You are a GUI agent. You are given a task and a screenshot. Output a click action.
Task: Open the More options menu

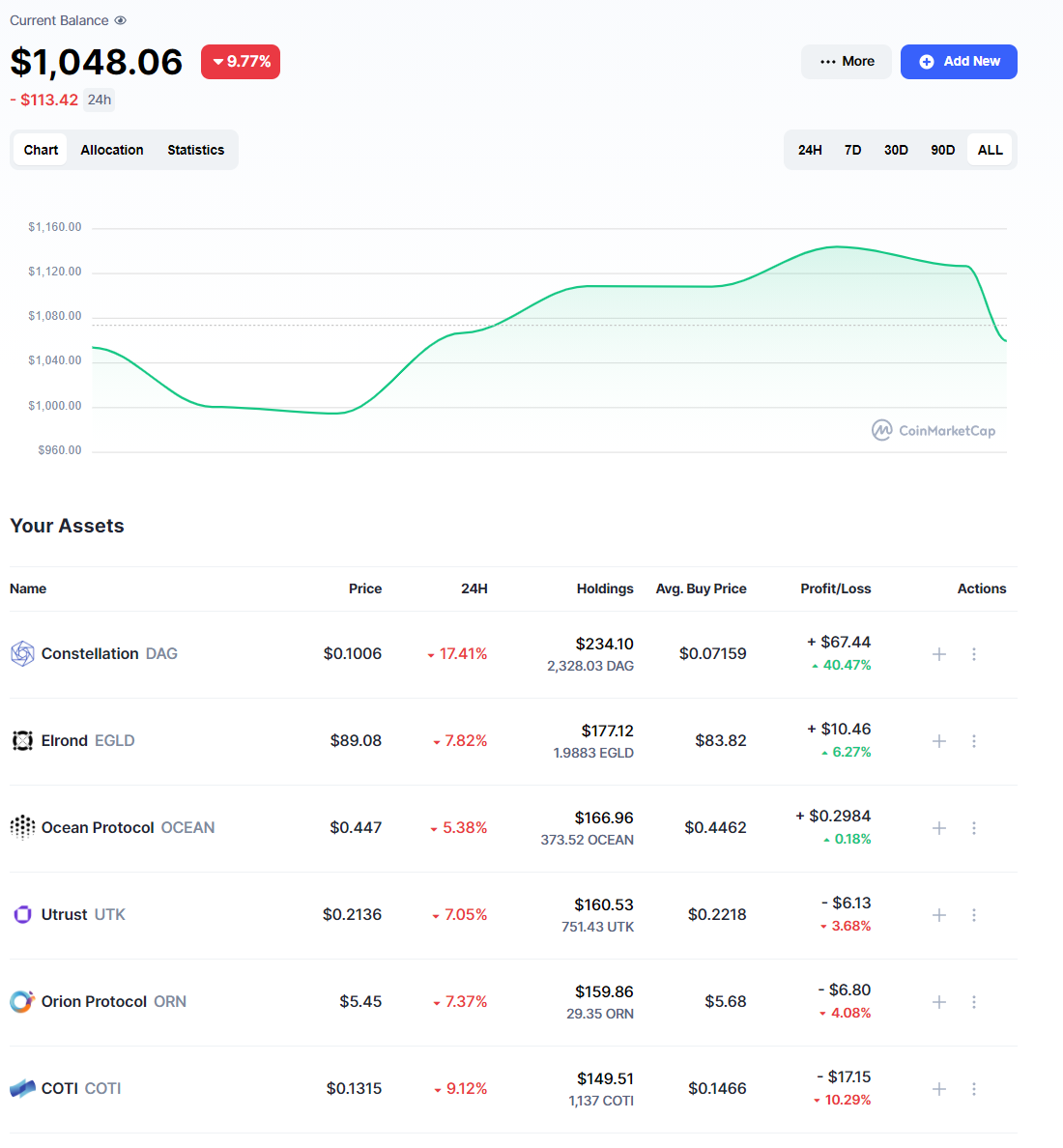[847, 62]
